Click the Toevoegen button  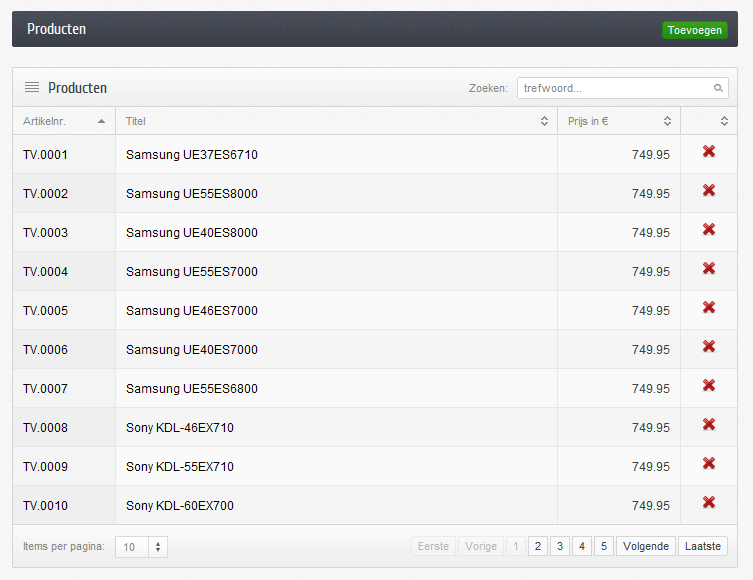pos(694,30)
